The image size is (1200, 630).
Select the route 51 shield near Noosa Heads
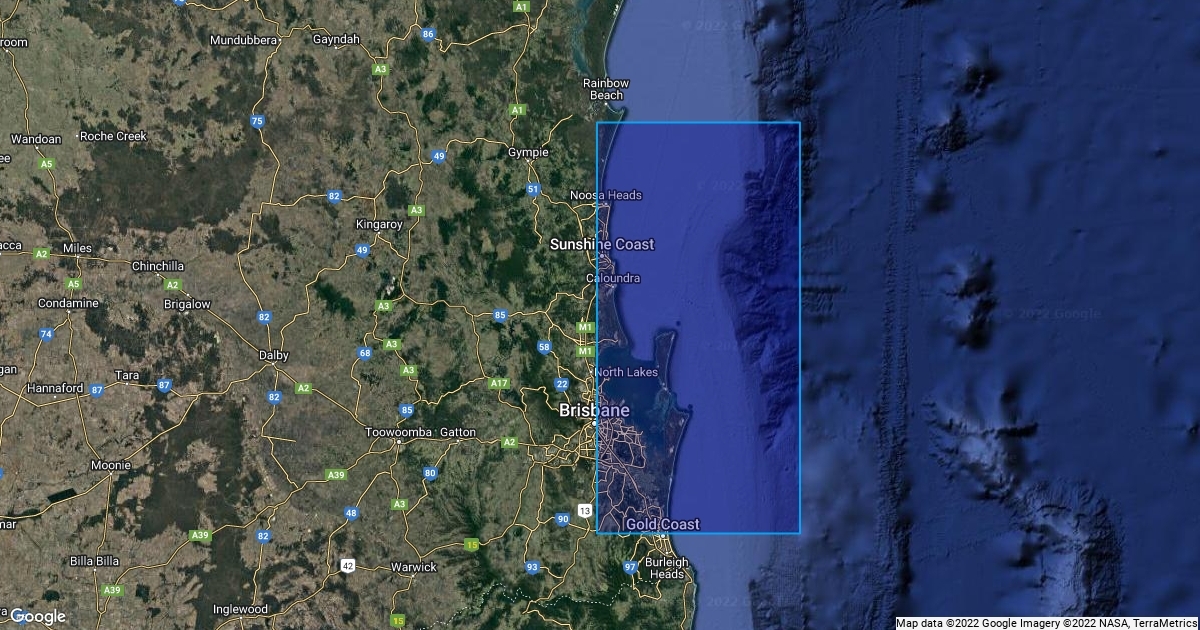(533, 189)
